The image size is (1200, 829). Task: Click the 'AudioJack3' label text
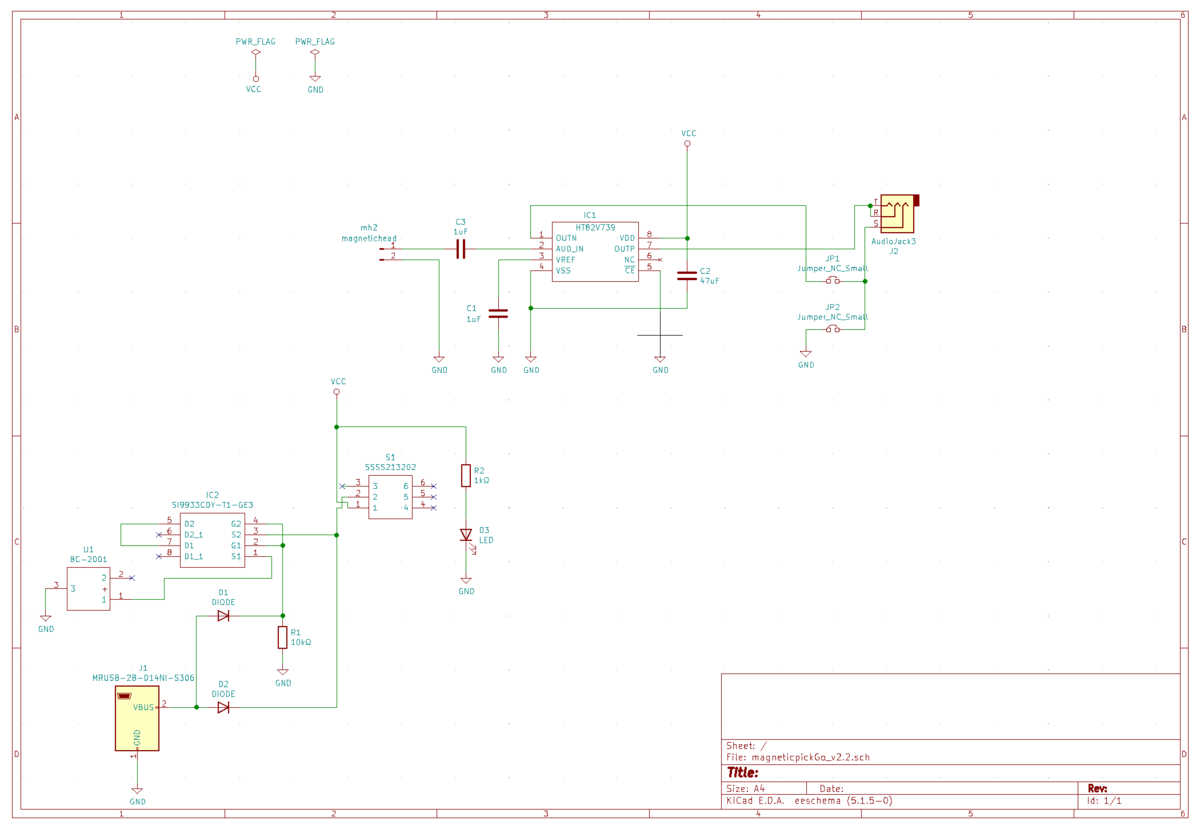[x=894, y=241]
